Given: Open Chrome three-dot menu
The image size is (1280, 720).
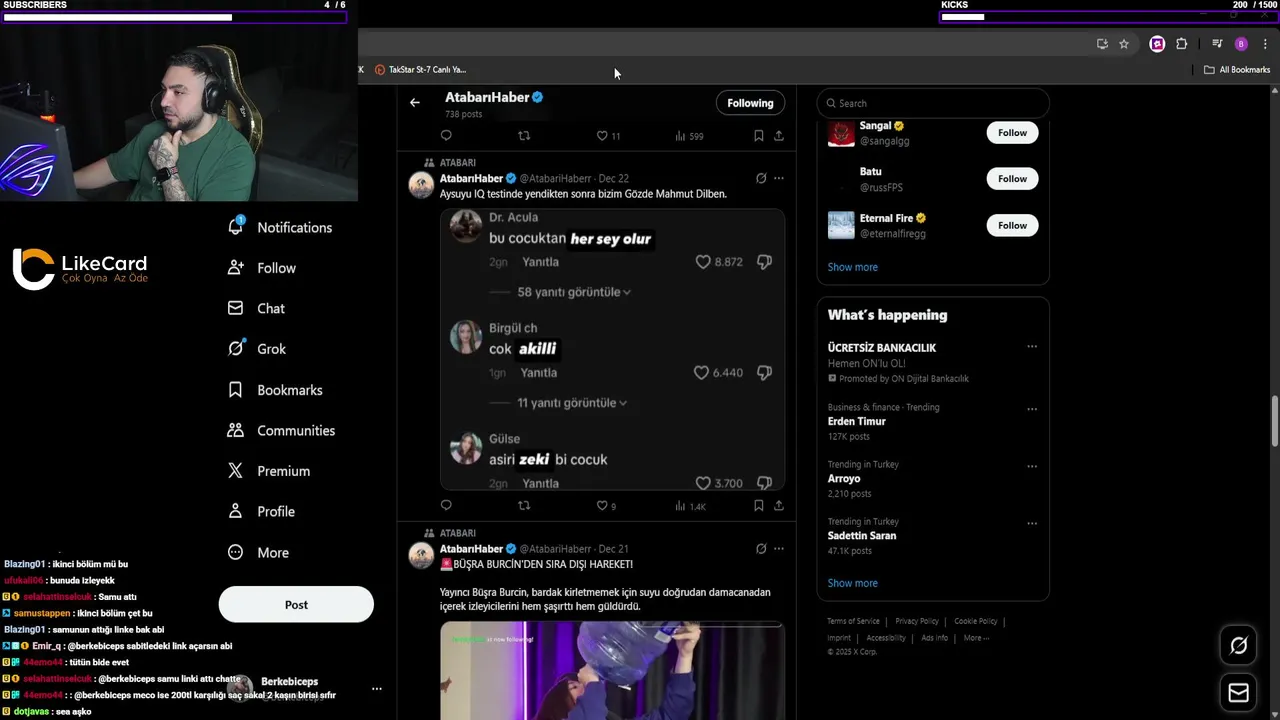Looking at the screenshot, I should click(x=1266, y=44).
